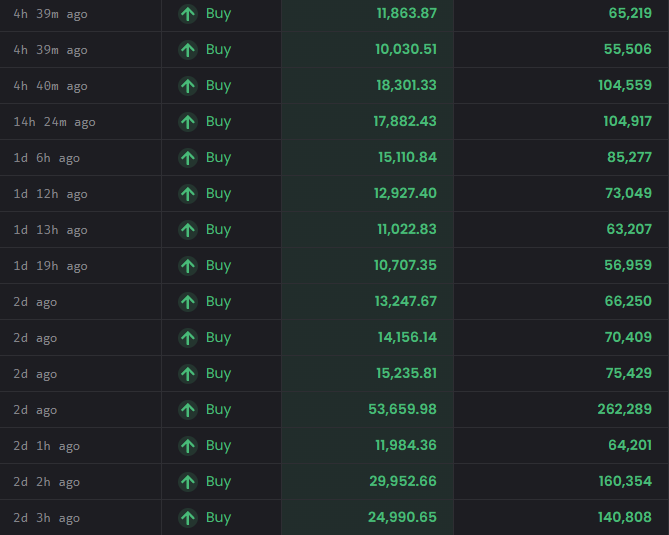Select the value 10,030.51
This screenshot has width=669, height=535.
406,49
